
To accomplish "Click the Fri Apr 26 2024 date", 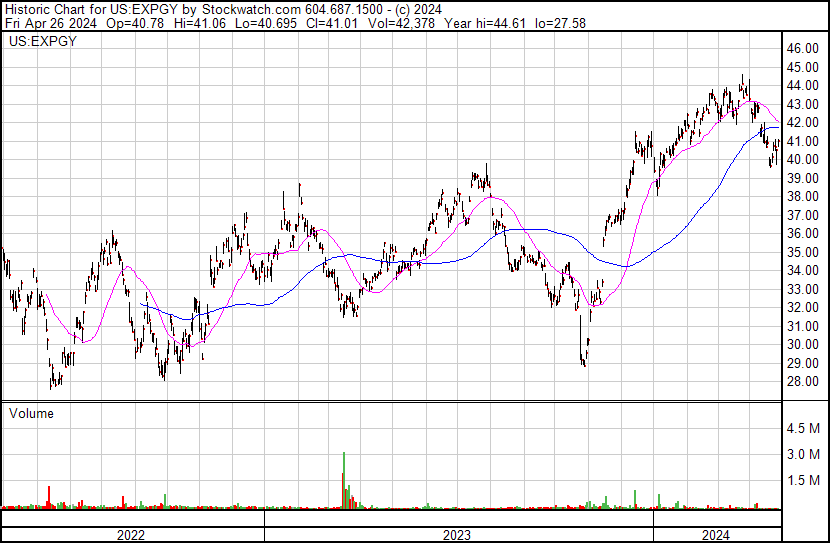I will [51, 23].
